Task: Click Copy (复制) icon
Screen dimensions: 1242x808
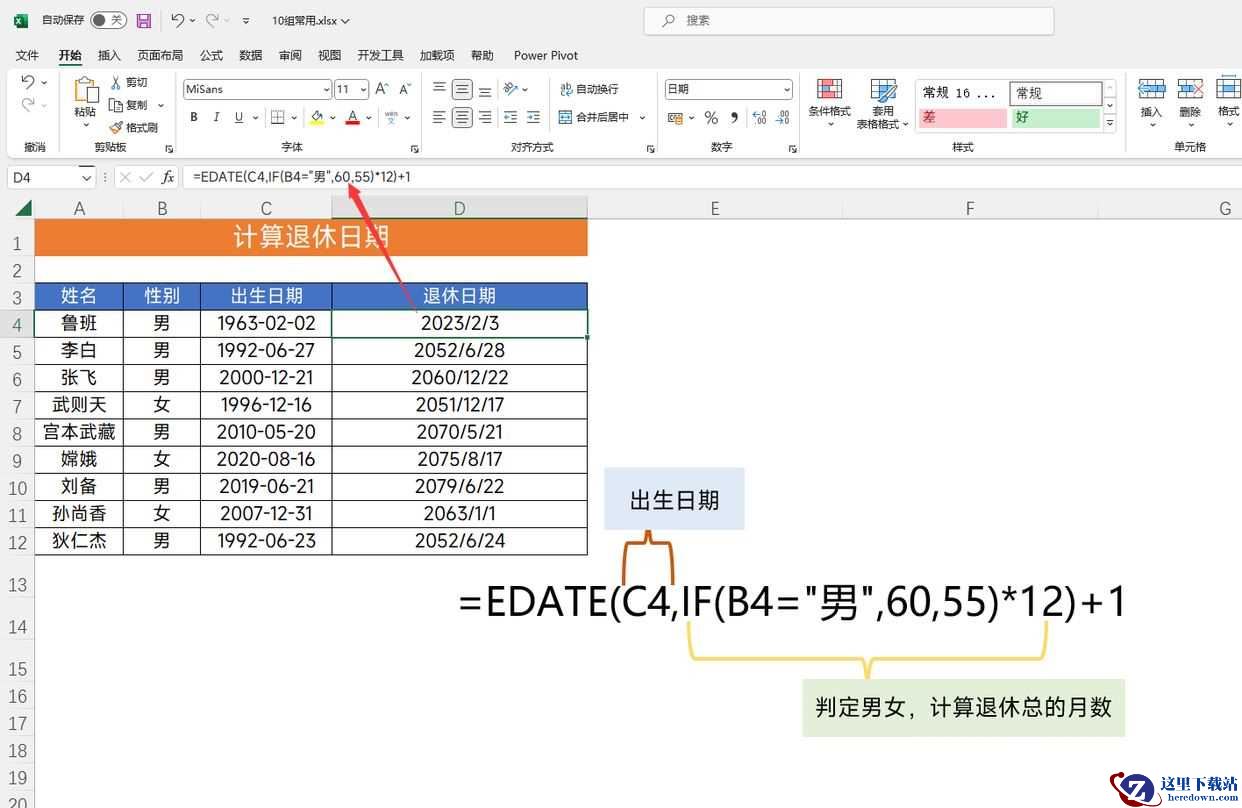Action: (x=116, y=105)
